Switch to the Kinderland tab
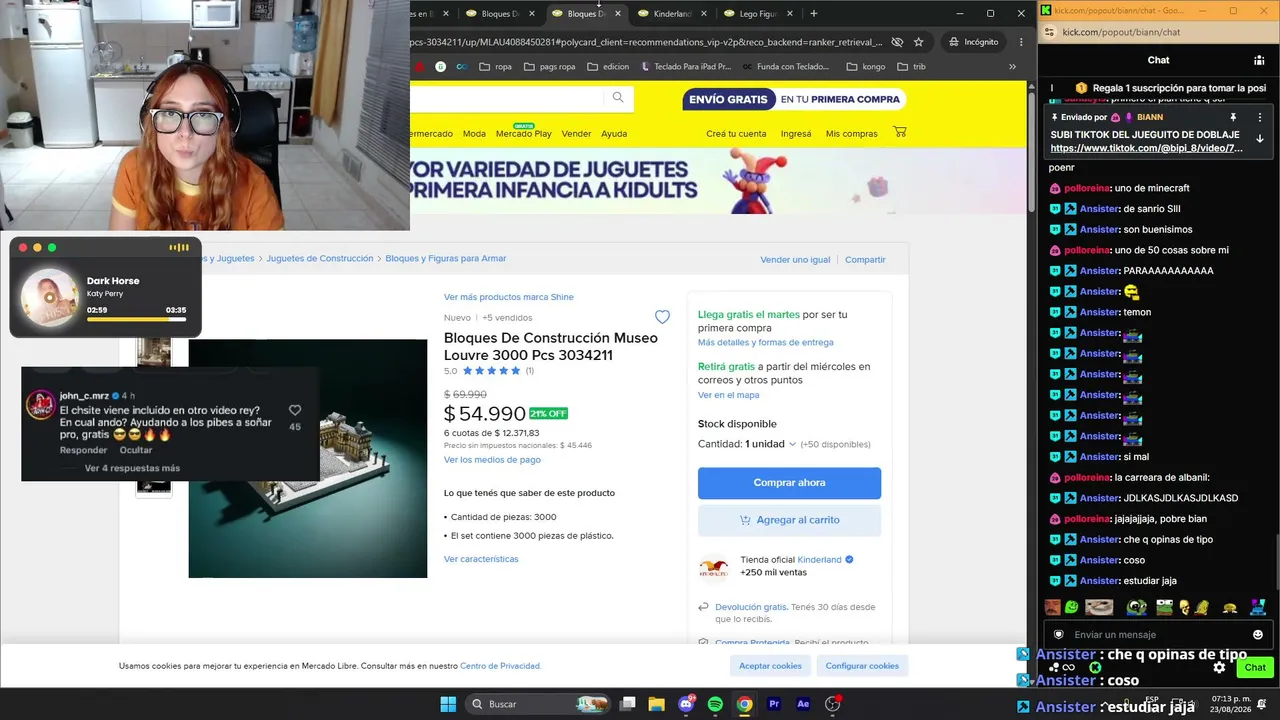 click(x=672, y=14)
